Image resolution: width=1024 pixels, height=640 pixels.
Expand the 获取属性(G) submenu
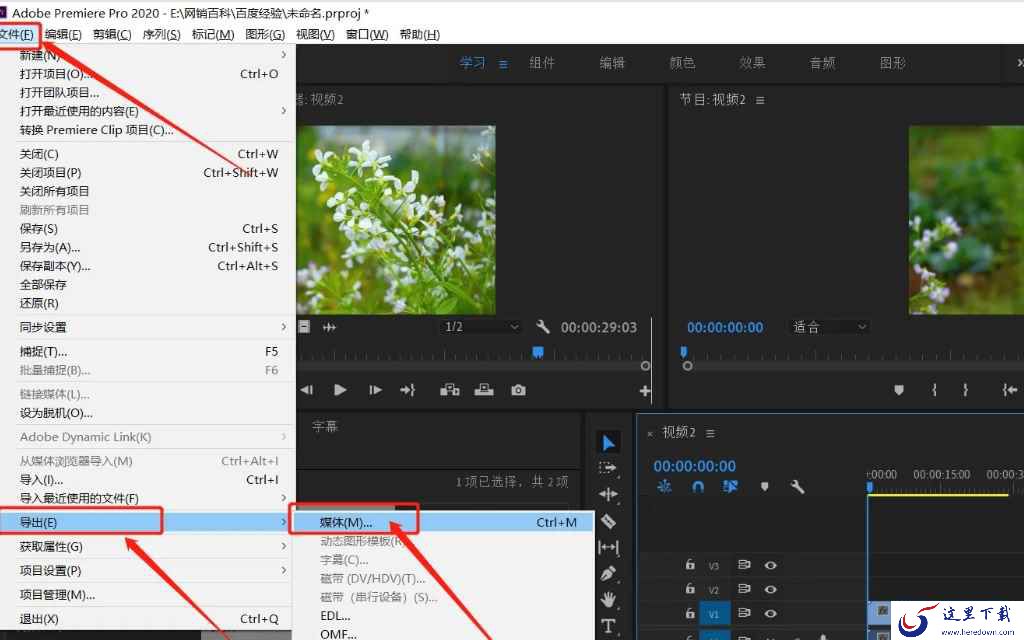click(148, 546)
